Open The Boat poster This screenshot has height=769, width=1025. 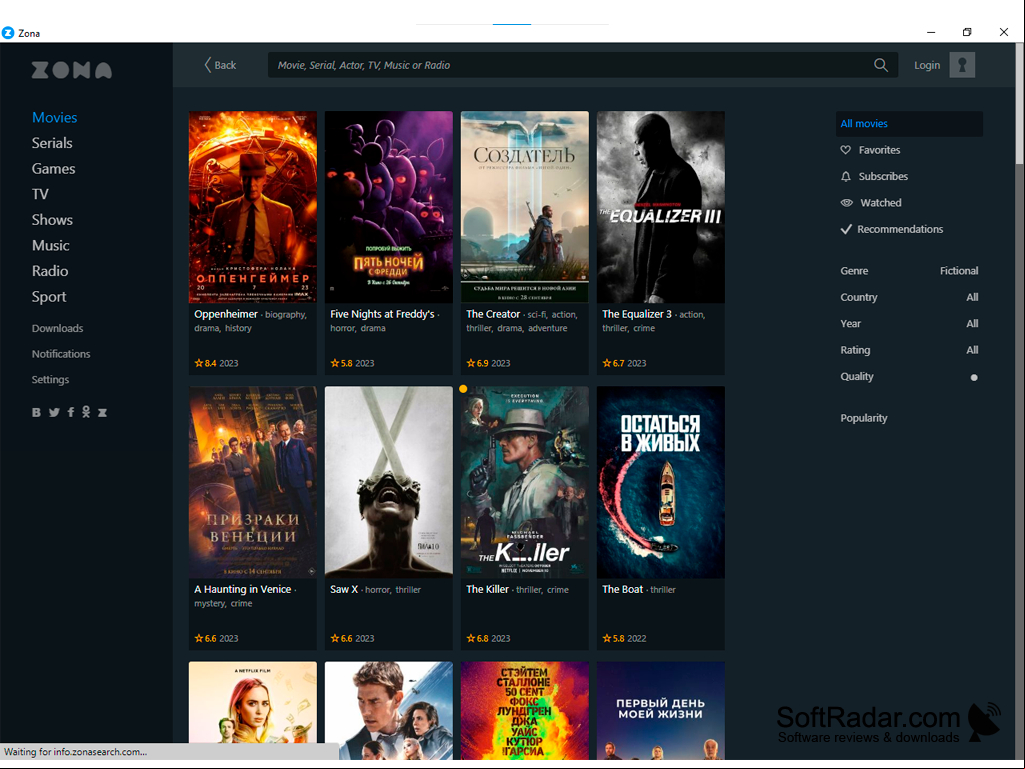[x=660, y=482]
